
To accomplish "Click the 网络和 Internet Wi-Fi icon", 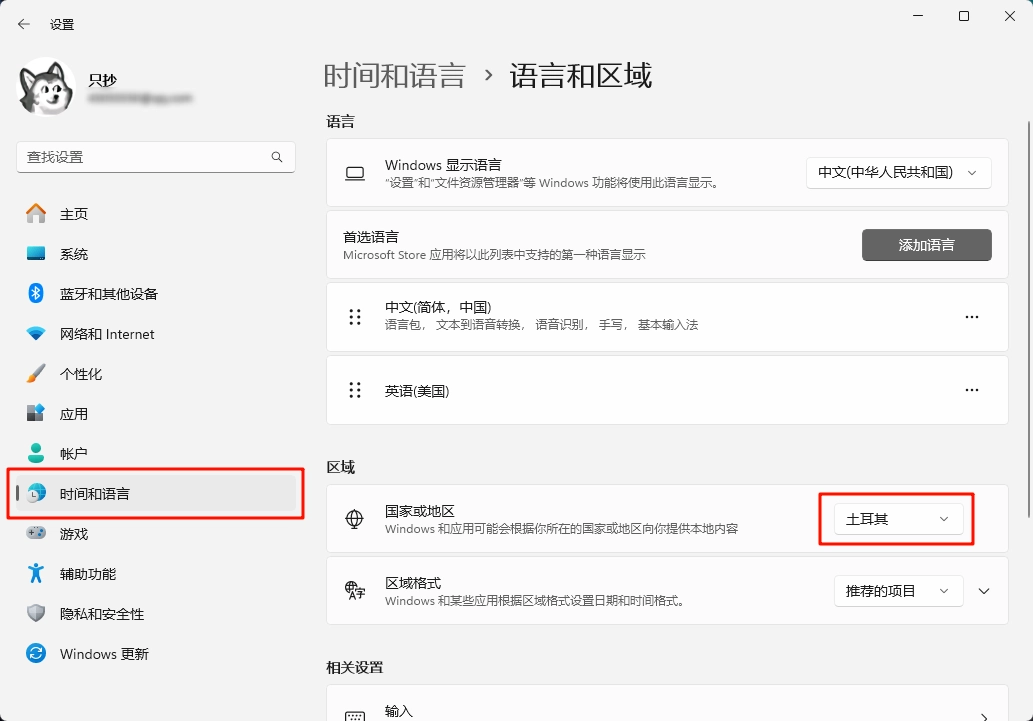I will [x=36, y=334].
